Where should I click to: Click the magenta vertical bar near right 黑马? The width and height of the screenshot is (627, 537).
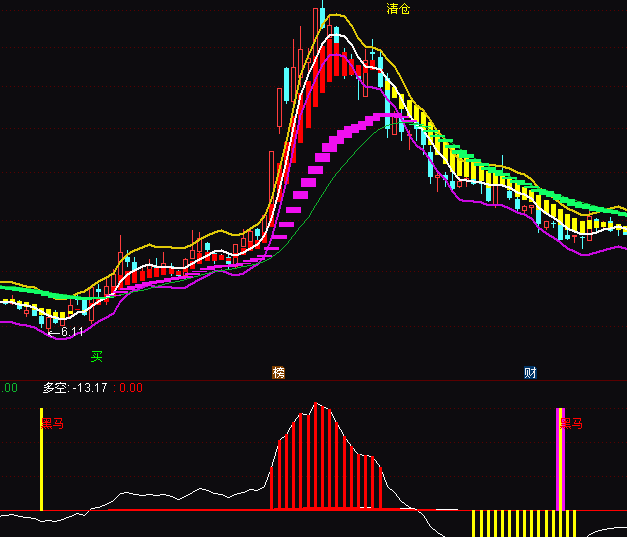[x=560, y=460]
